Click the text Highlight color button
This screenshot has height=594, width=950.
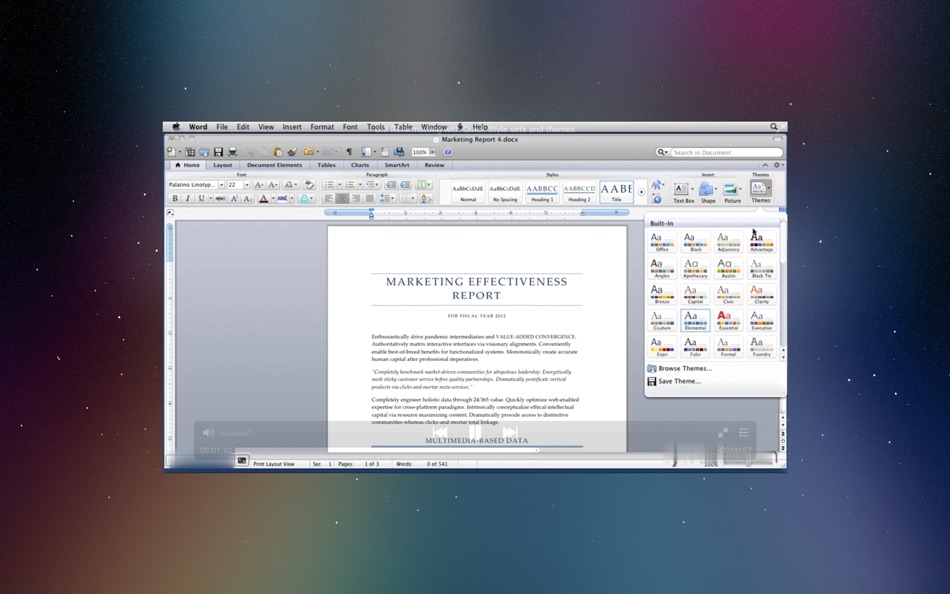point(282,198)
